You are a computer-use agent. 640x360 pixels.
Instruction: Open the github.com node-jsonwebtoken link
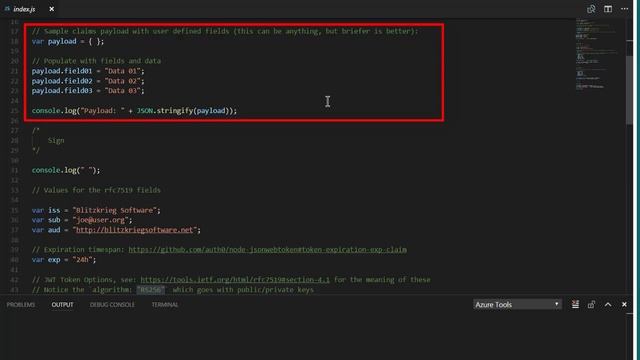point(267,250)
